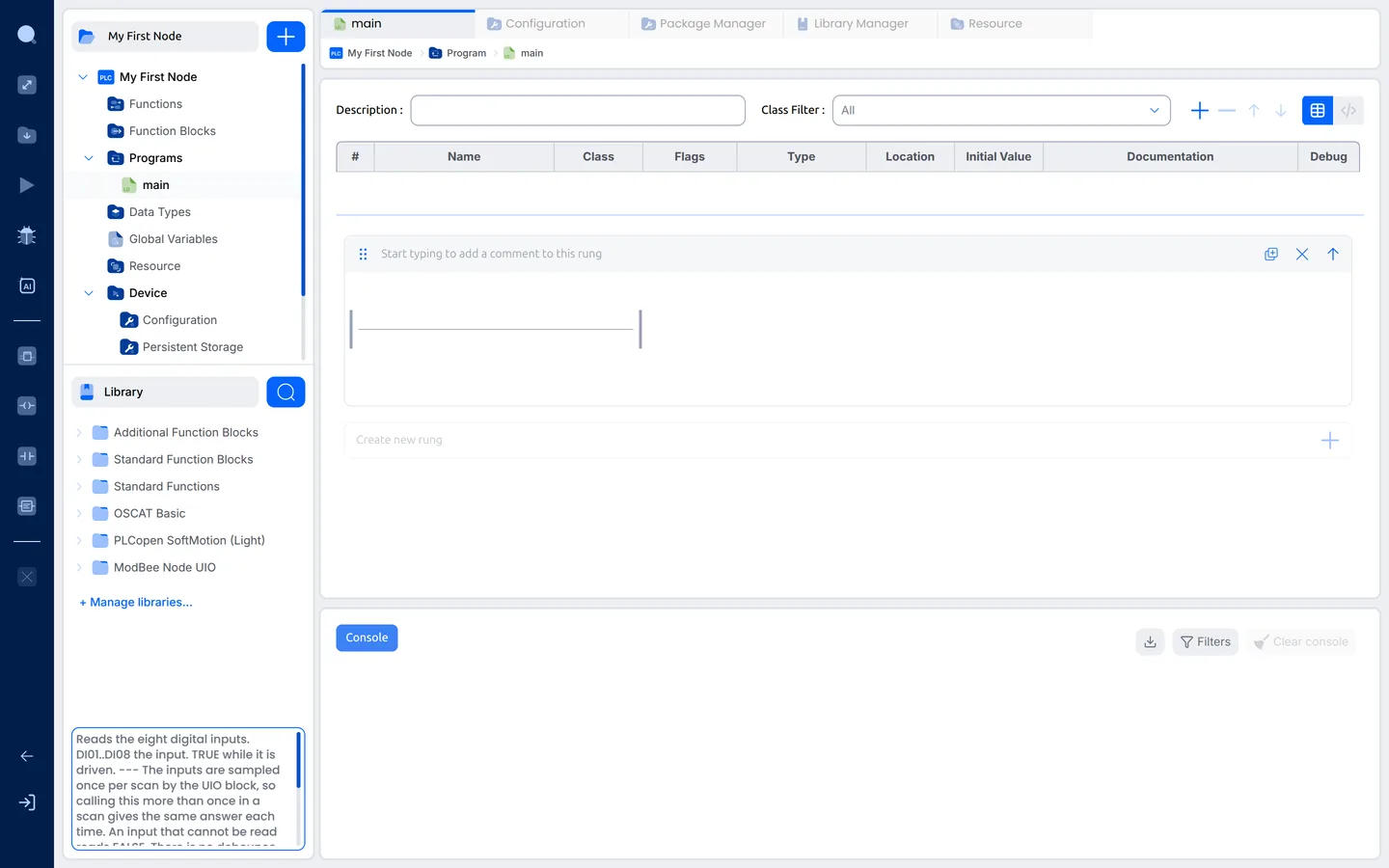Image resolution: width=1389 pixels, height=868 pixels.
Task: Click the logout icon at sidebar bottom
Action: pos(27,802)
